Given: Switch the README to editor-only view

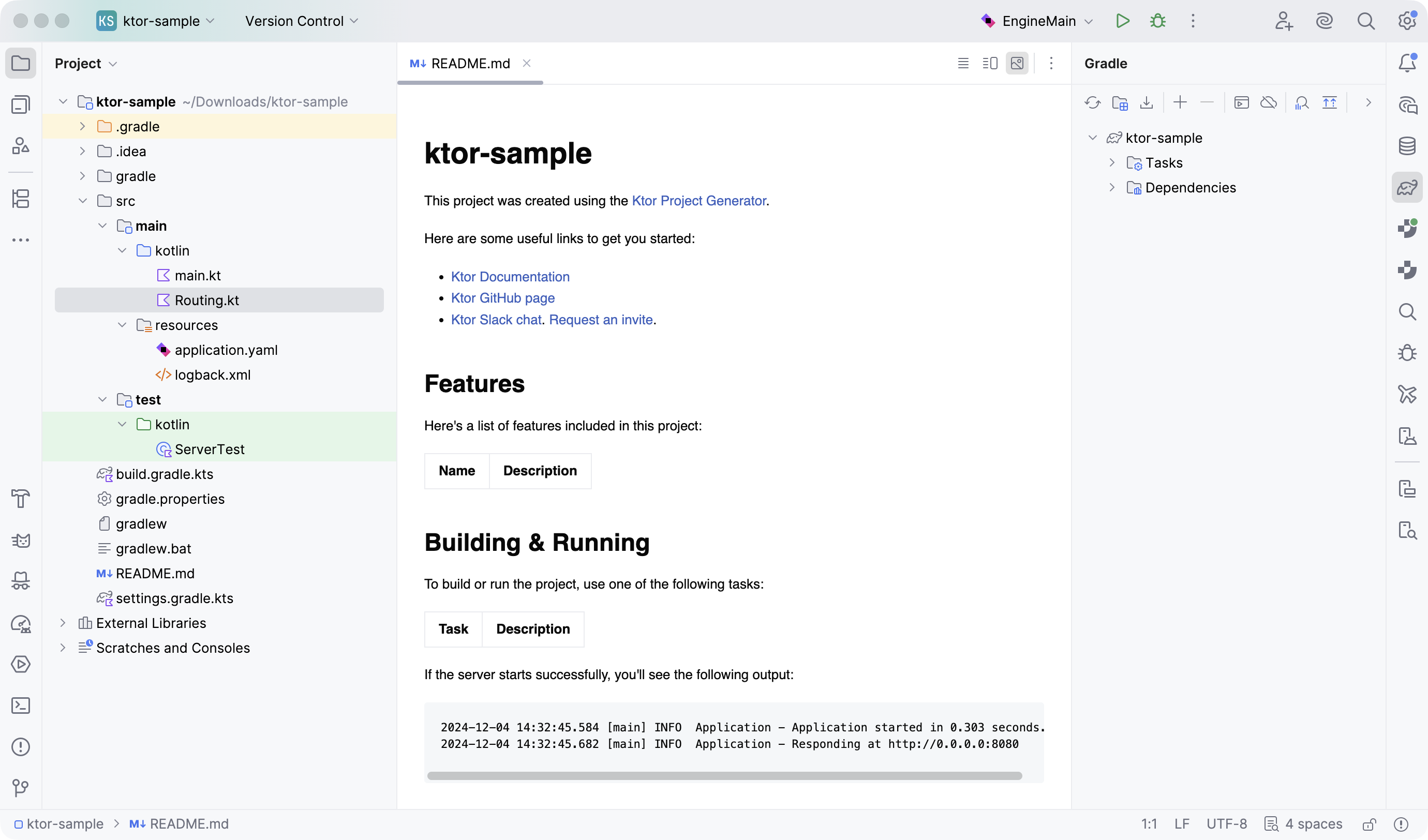Looking at the screenshot, I should pos(963,63).
